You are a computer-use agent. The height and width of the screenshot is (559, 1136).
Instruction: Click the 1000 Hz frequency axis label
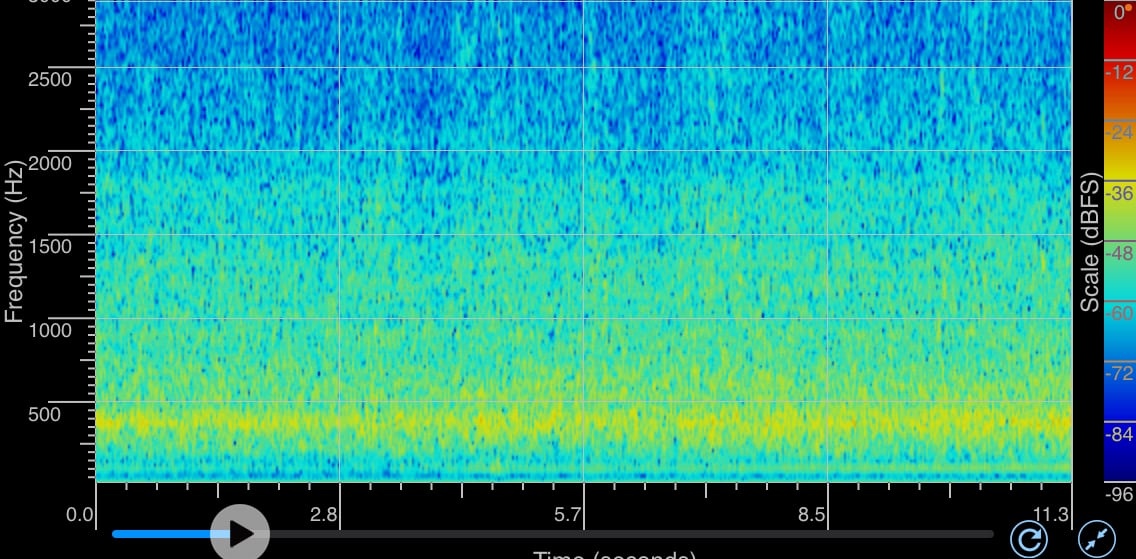[x=50, y=330]
